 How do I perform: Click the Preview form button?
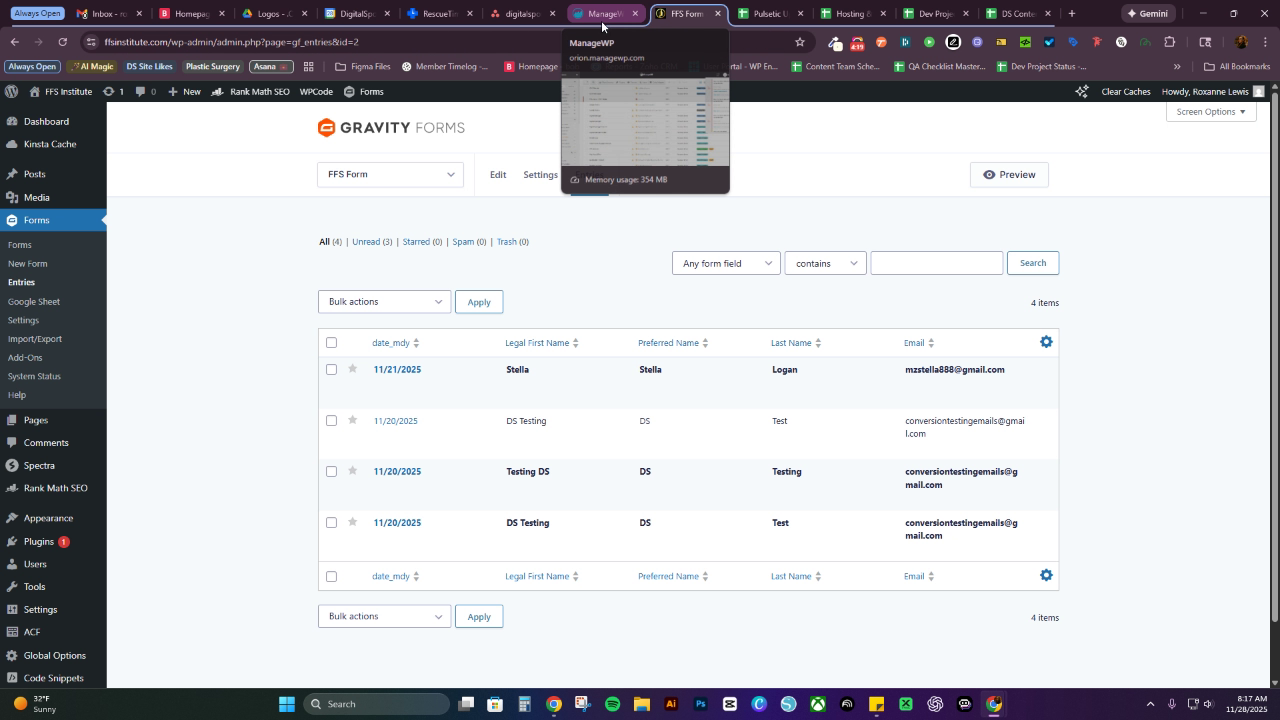[x=1009, y=174]
